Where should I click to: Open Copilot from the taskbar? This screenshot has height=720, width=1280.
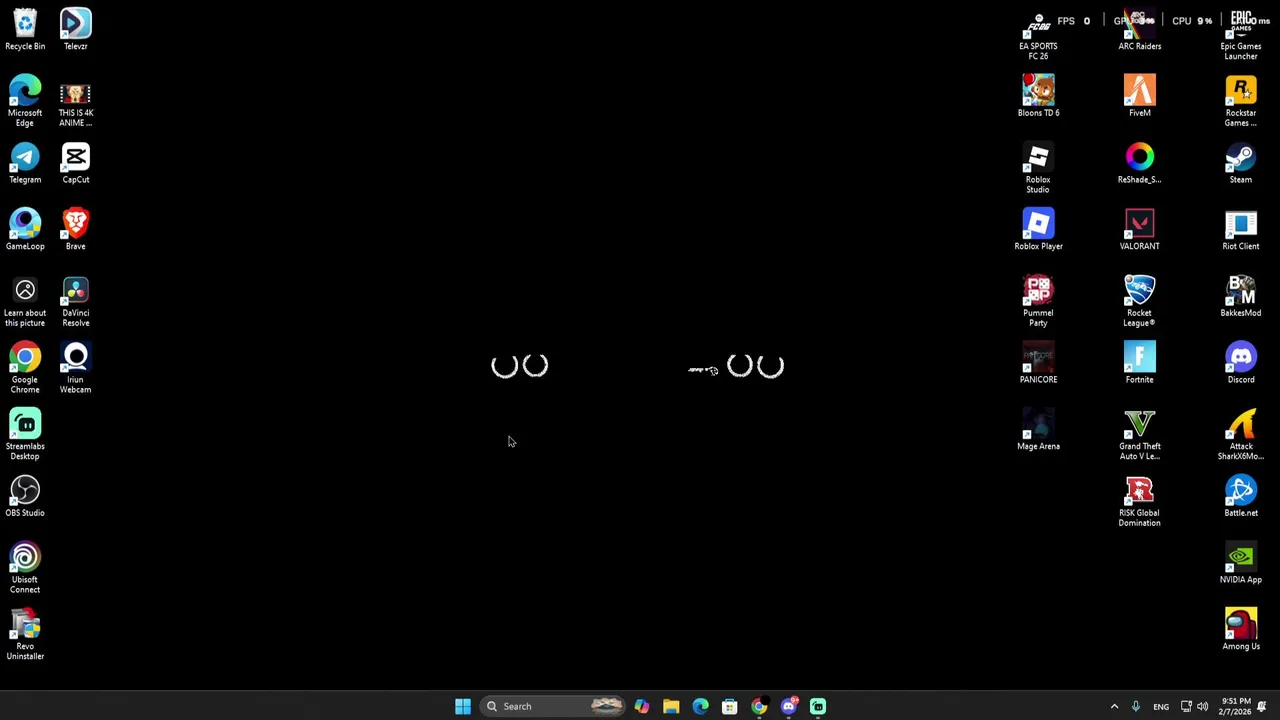pos(641,706)
